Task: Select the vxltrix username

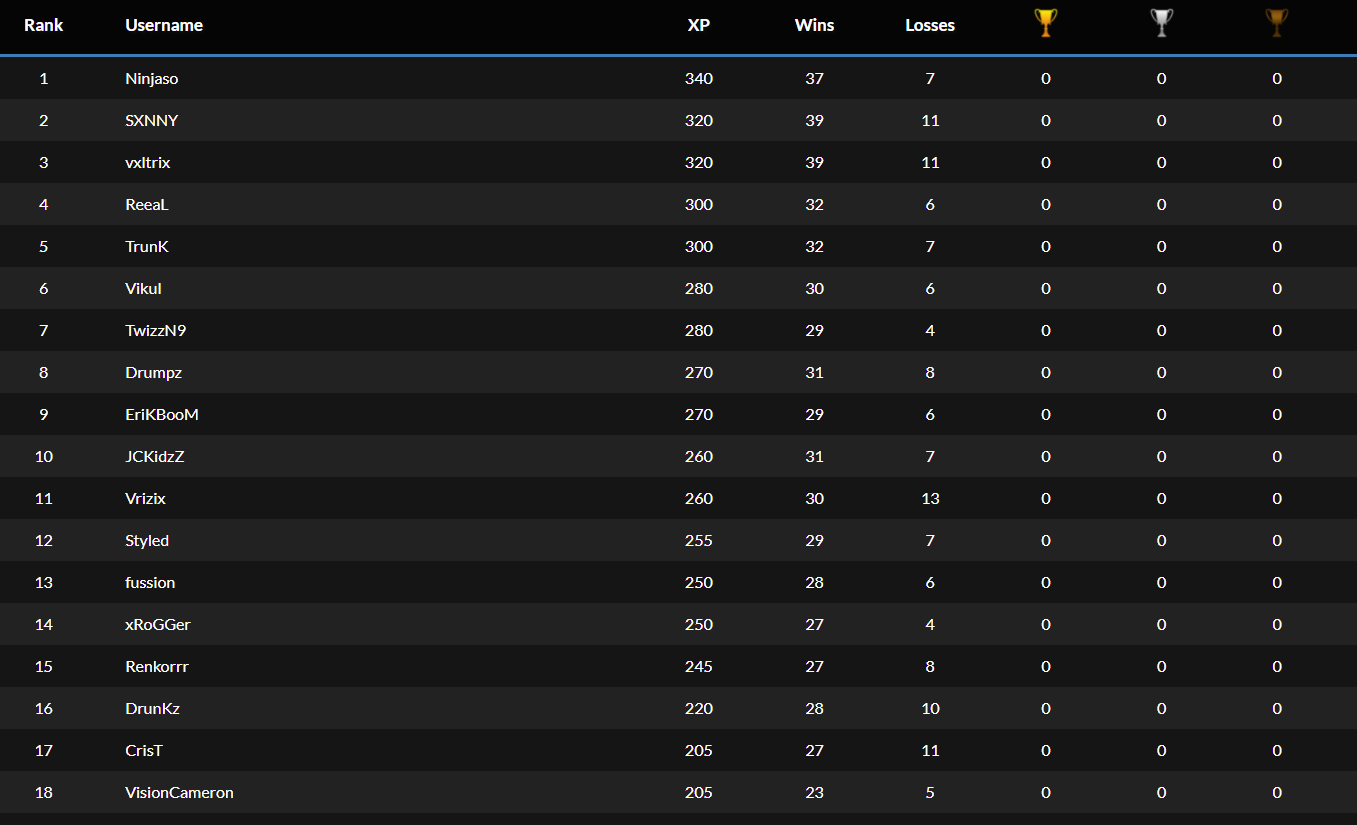Action: point(148,162)
